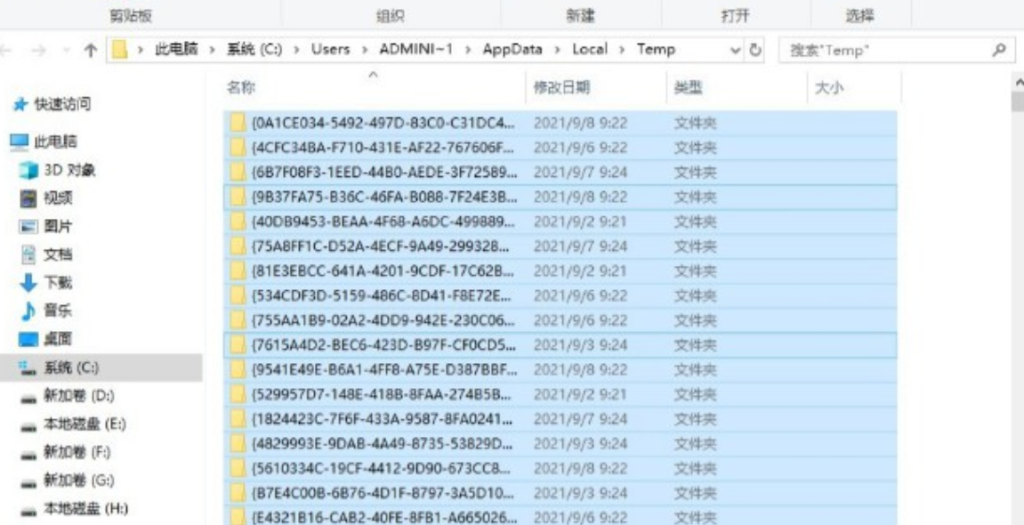Sort by 修改日期 column header

pyautogui.click(x=562, y=88)
